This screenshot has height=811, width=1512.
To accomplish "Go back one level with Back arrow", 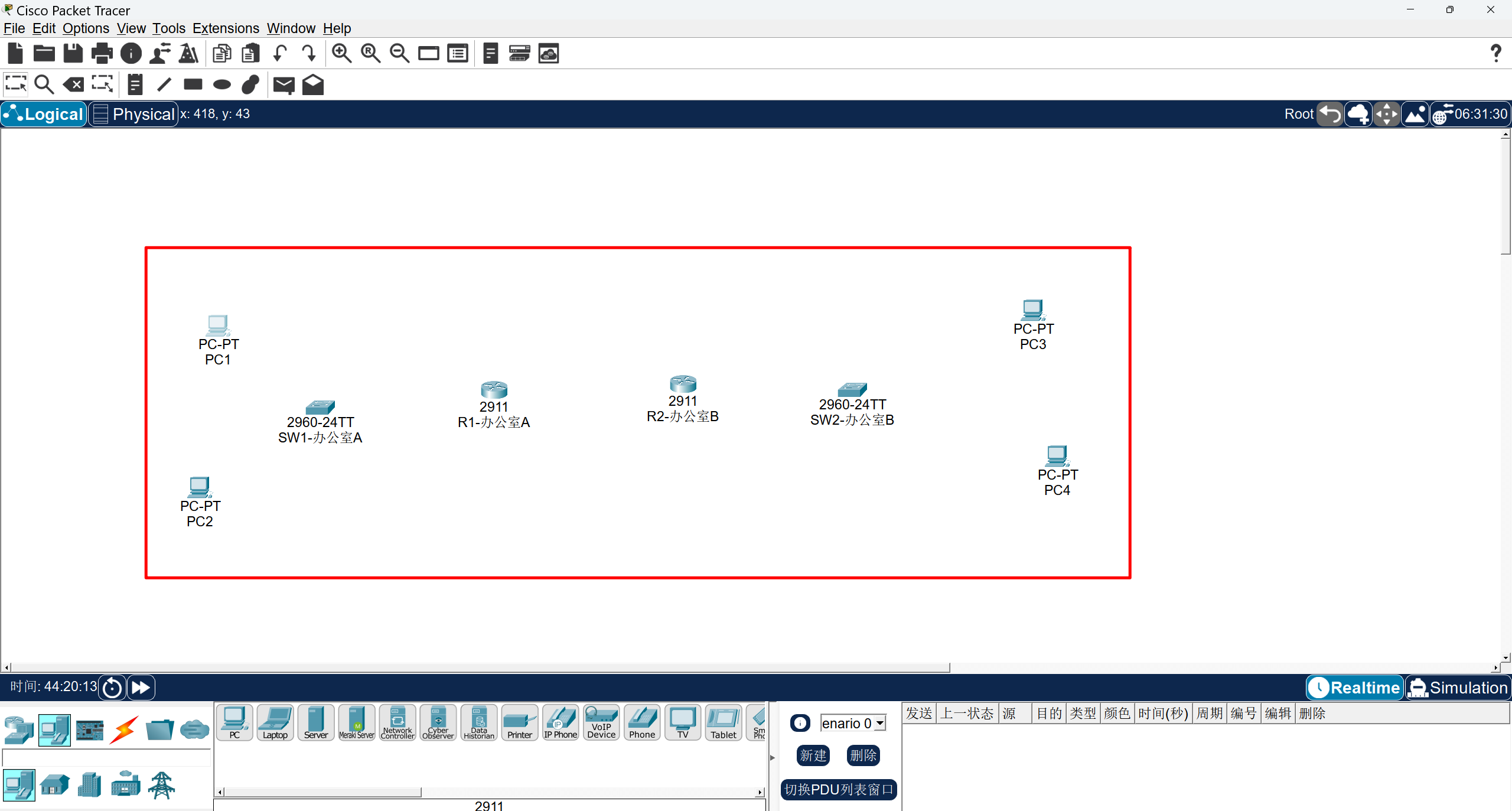I will pos(1331,114).
